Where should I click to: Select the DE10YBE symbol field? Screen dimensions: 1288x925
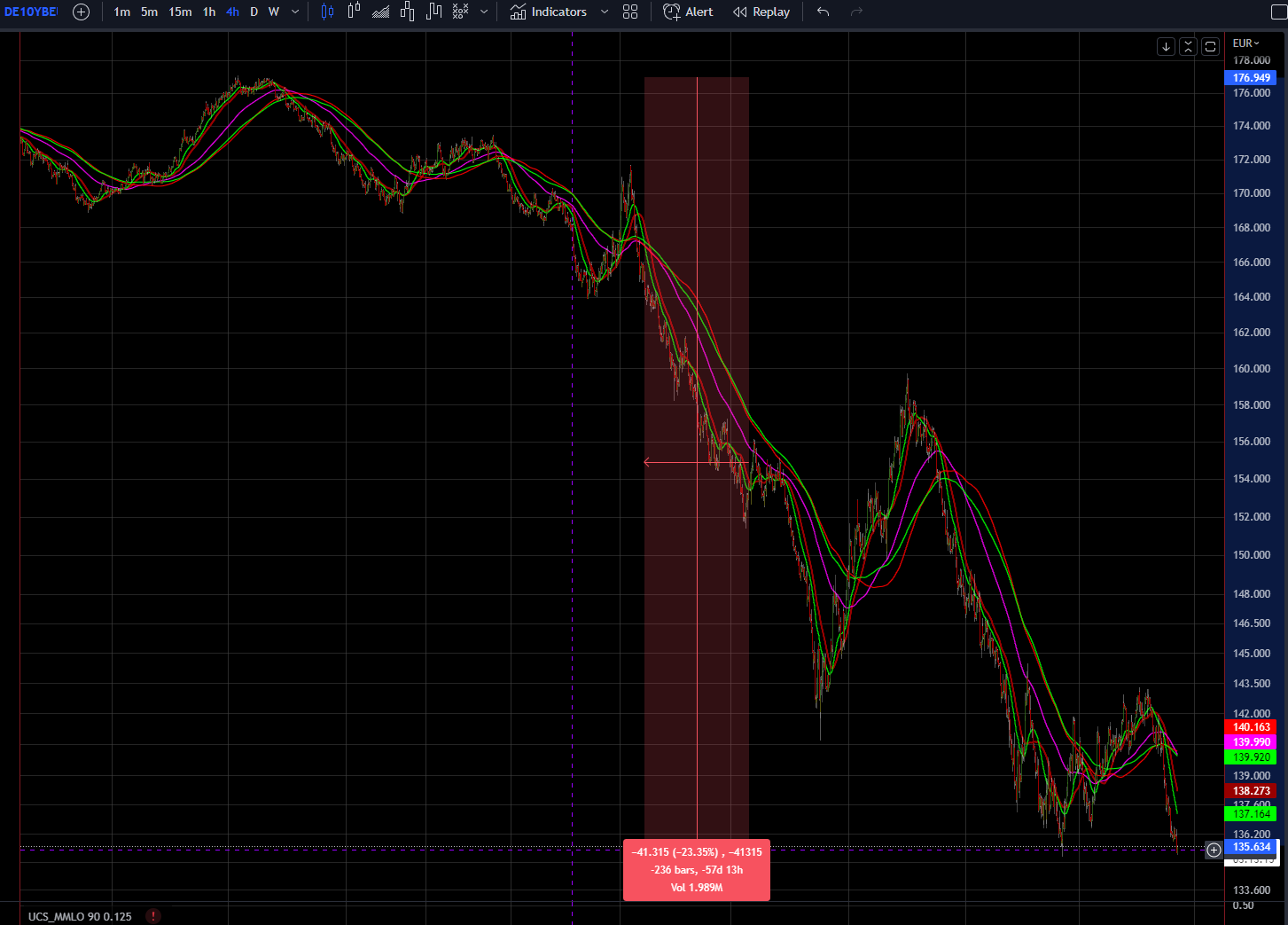click(x=28, y=12)
